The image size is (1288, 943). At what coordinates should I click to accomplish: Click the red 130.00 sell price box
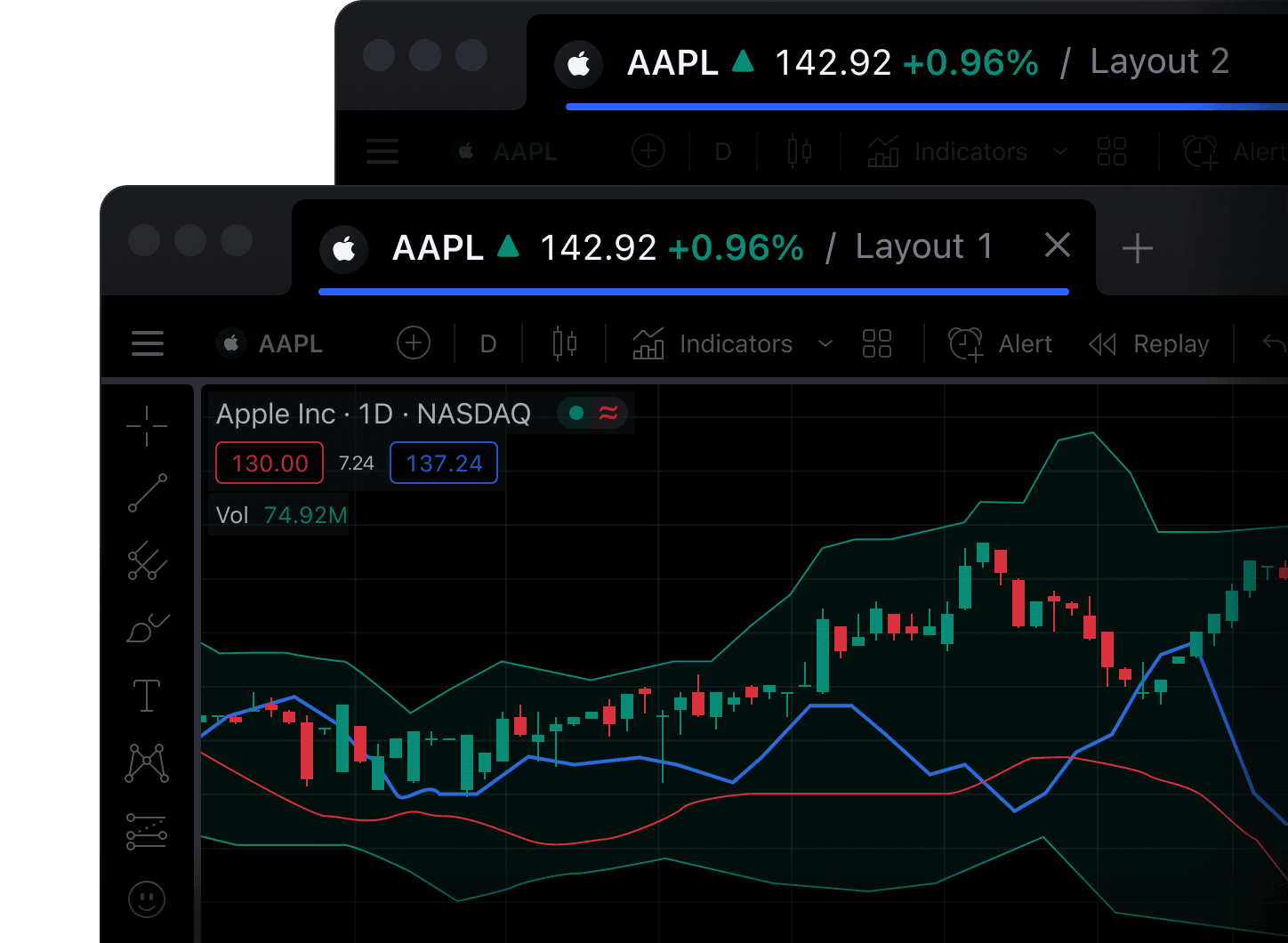click(270, 463)
